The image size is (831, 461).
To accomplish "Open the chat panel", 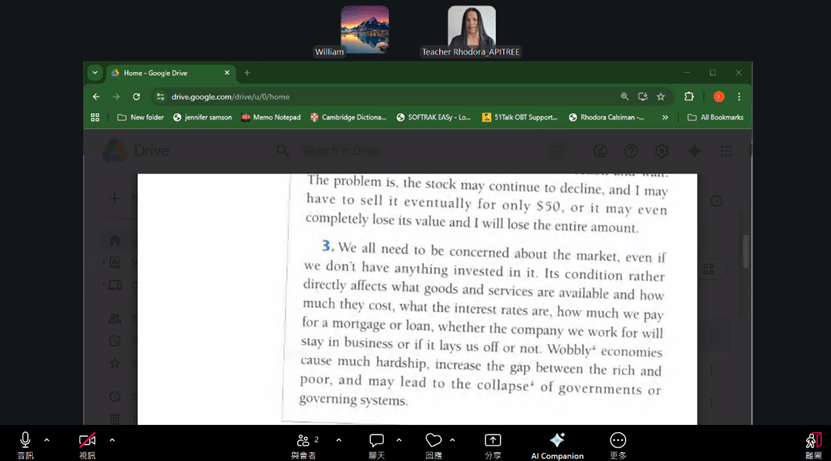I will click(x=376, y=444).
